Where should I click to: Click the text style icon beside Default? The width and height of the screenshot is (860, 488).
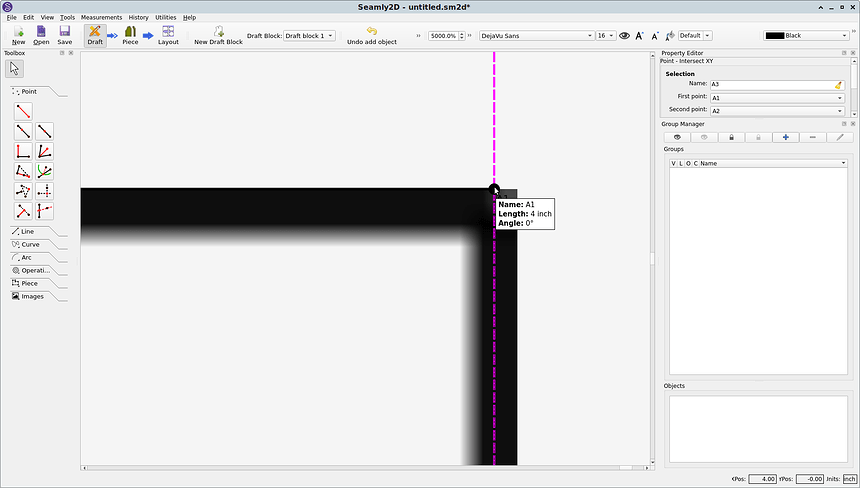coord(670,36)
